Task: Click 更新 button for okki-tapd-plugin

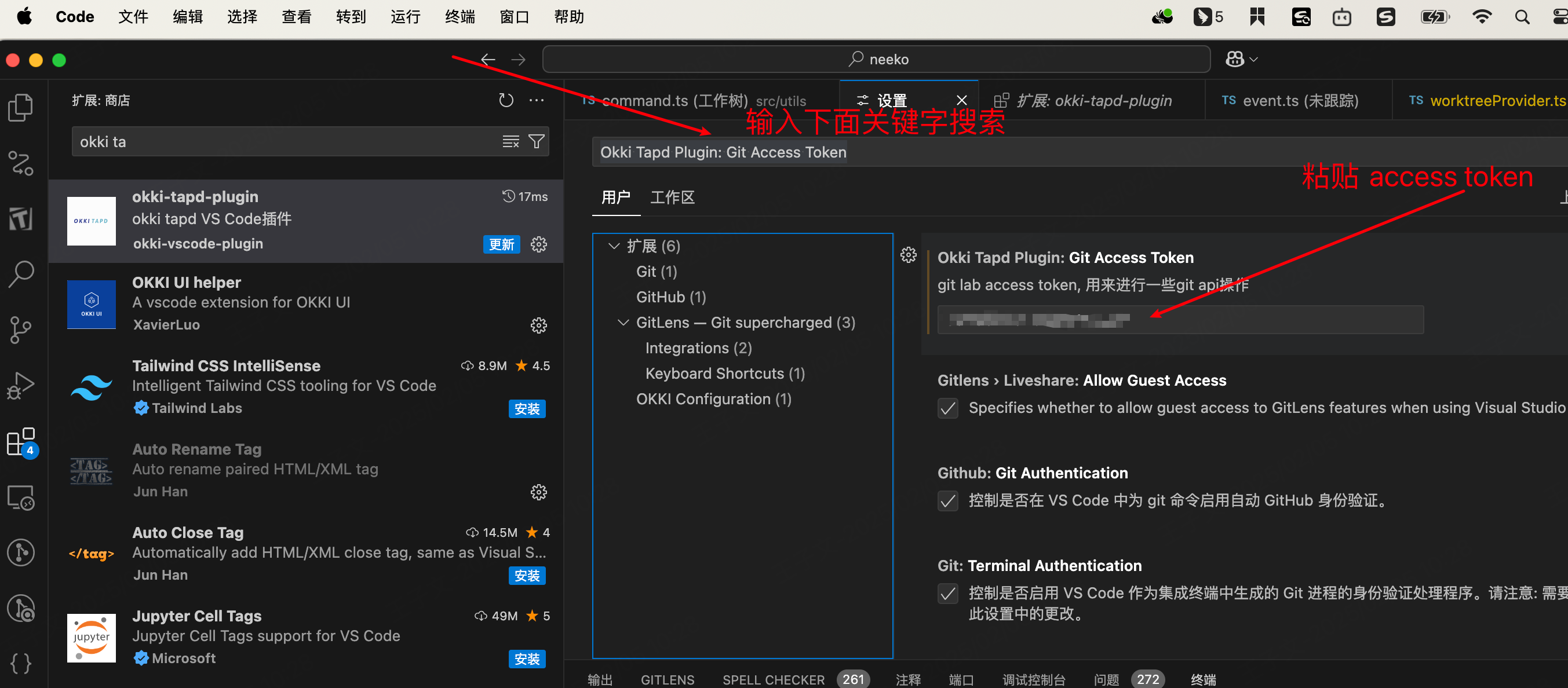Action: pyautogui.click(x=501, y=244)
